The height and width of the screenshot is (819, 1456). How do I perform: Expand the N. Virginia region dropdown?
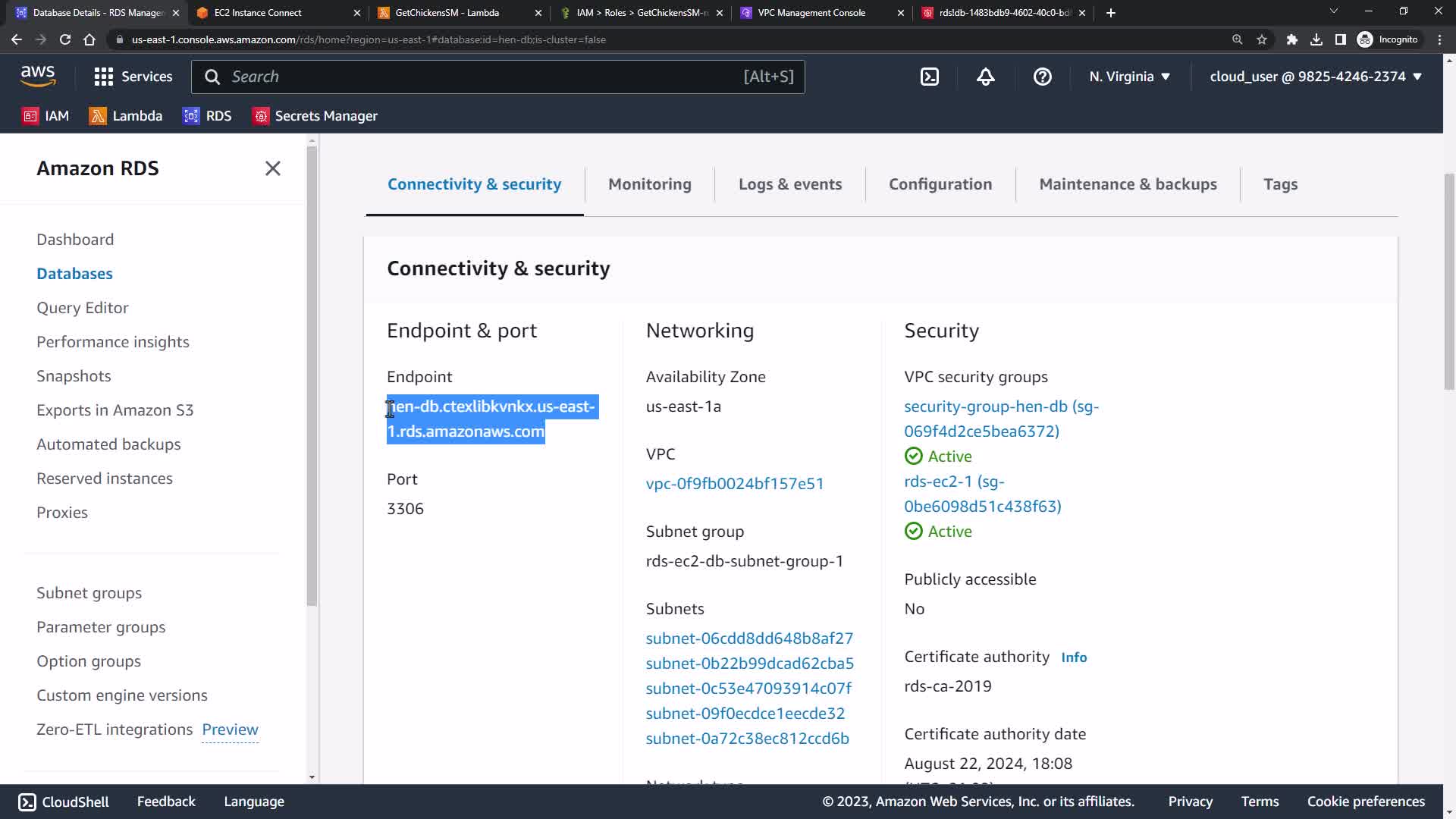pyautogui.click(x=1129, y=77)
